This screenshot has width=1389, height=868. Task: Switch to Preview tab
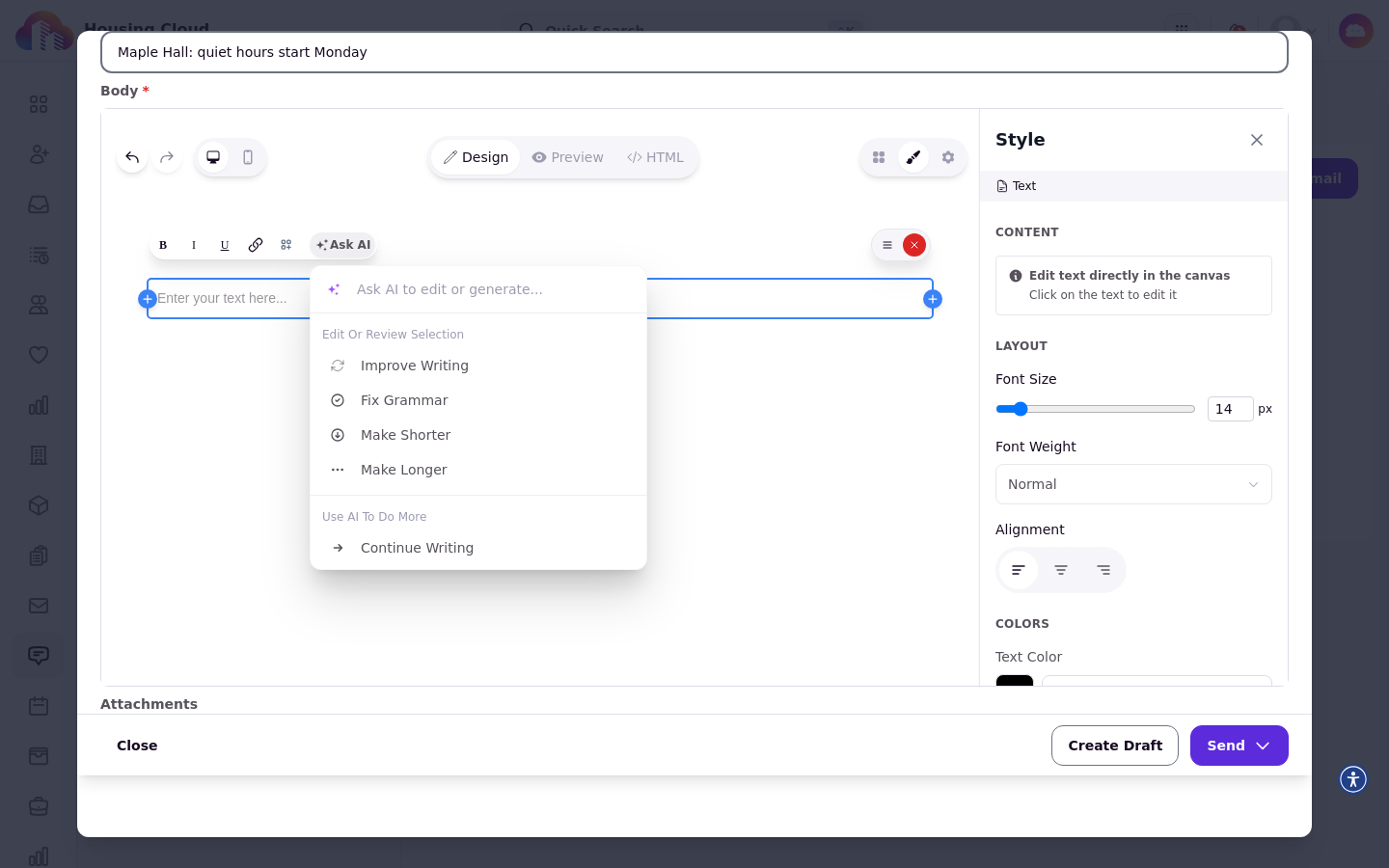click(x=568, y=157)
